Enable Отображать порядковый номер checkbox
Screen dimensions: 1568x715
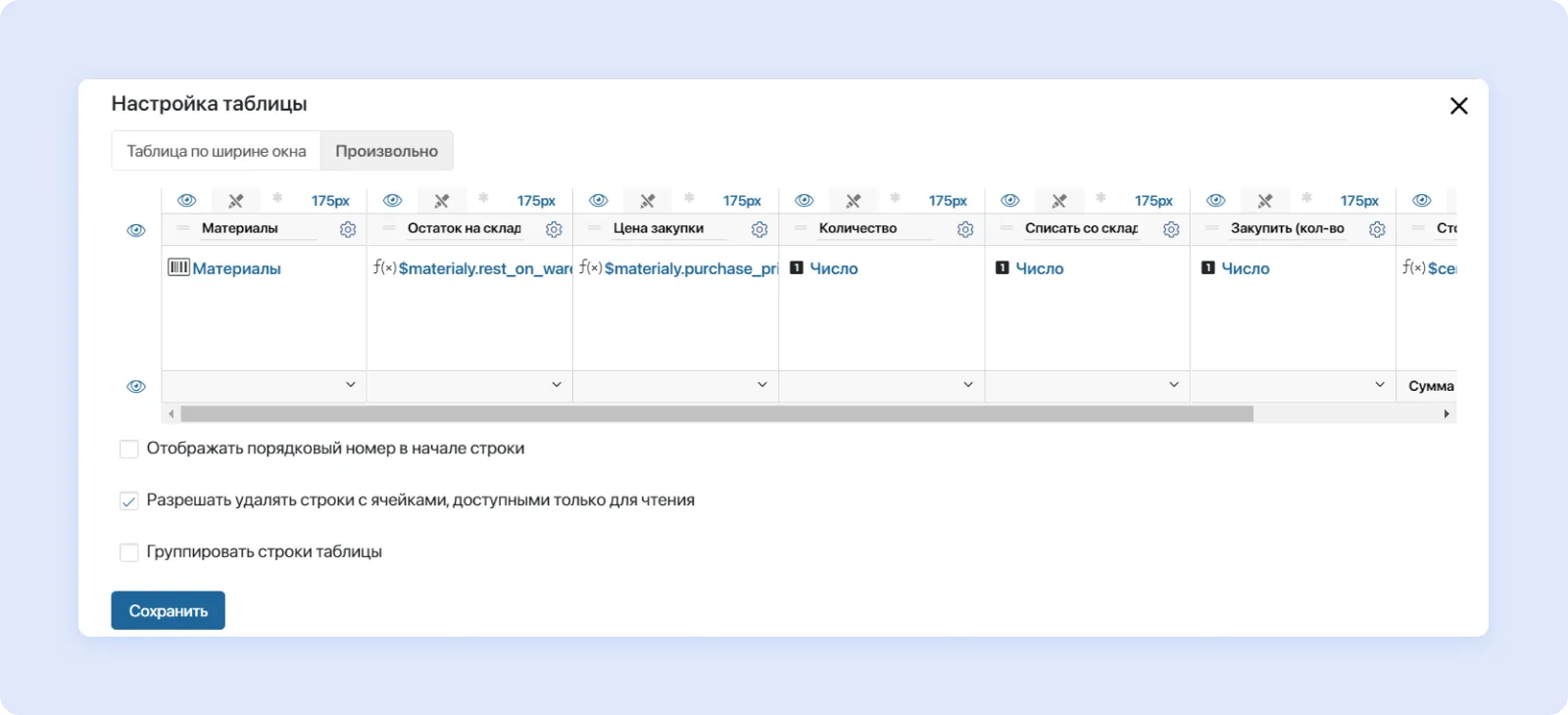tap(128, 450)
